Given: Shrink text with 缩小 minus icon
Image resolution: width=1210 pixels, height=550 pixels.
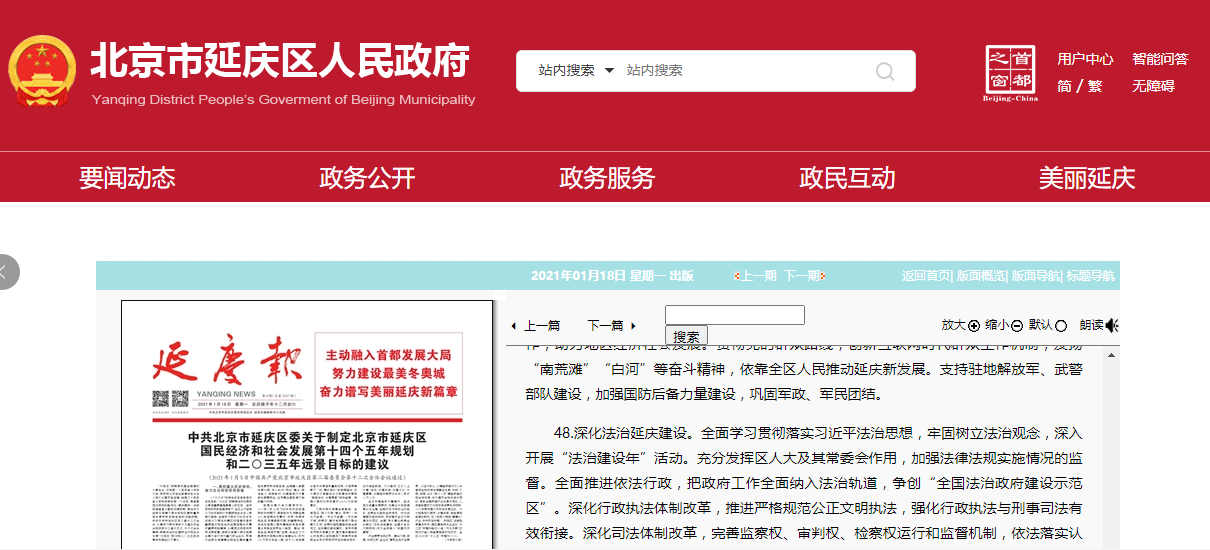Looking at the screenshot, I should pyautogui.click(x=1016, y=325).
